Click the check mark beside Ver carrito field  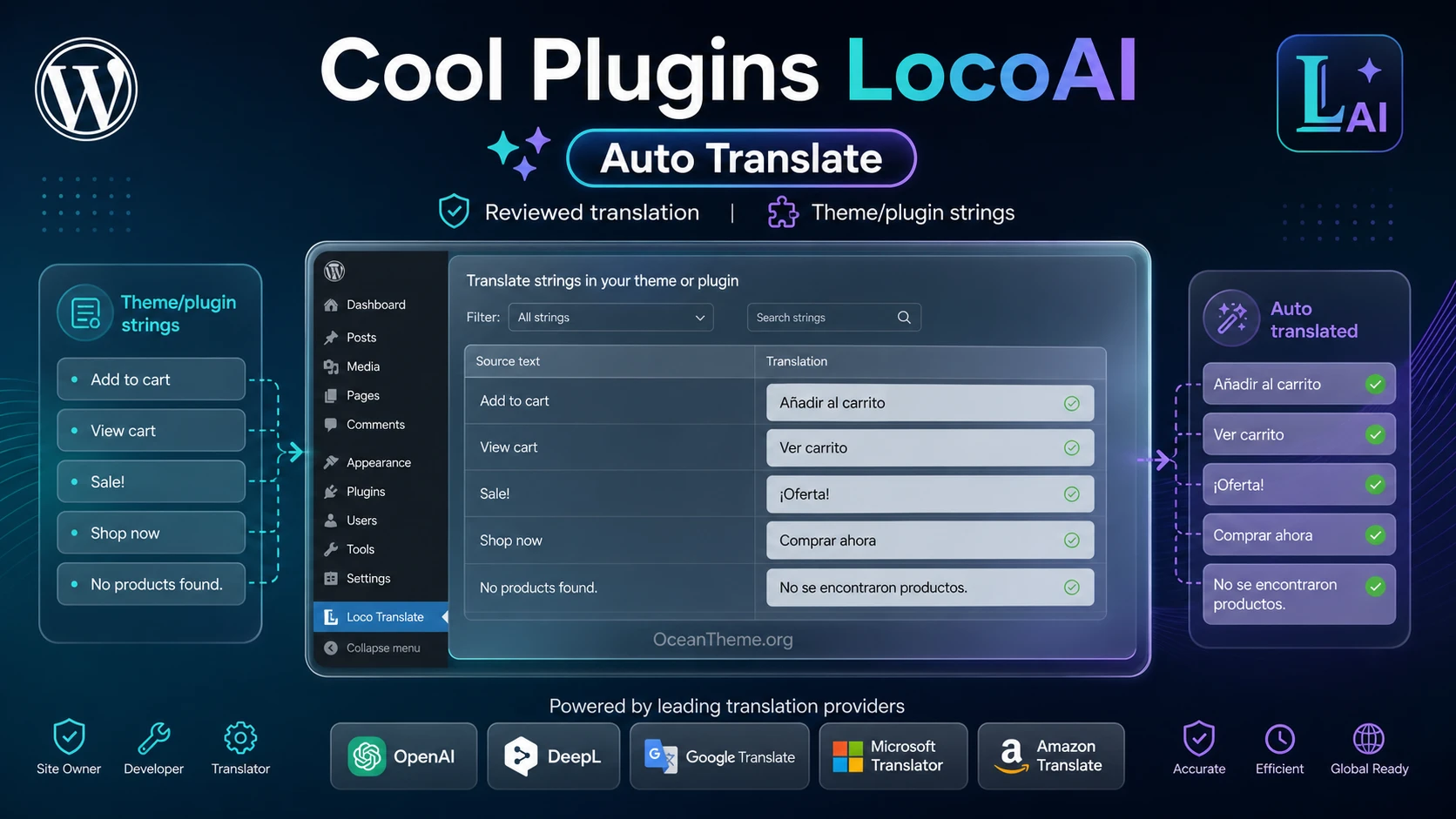[1072, 448]
